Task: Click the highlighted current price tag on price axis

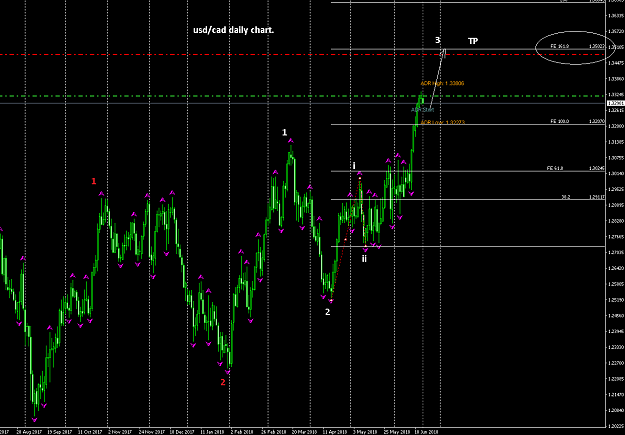Action: (615, 103)
